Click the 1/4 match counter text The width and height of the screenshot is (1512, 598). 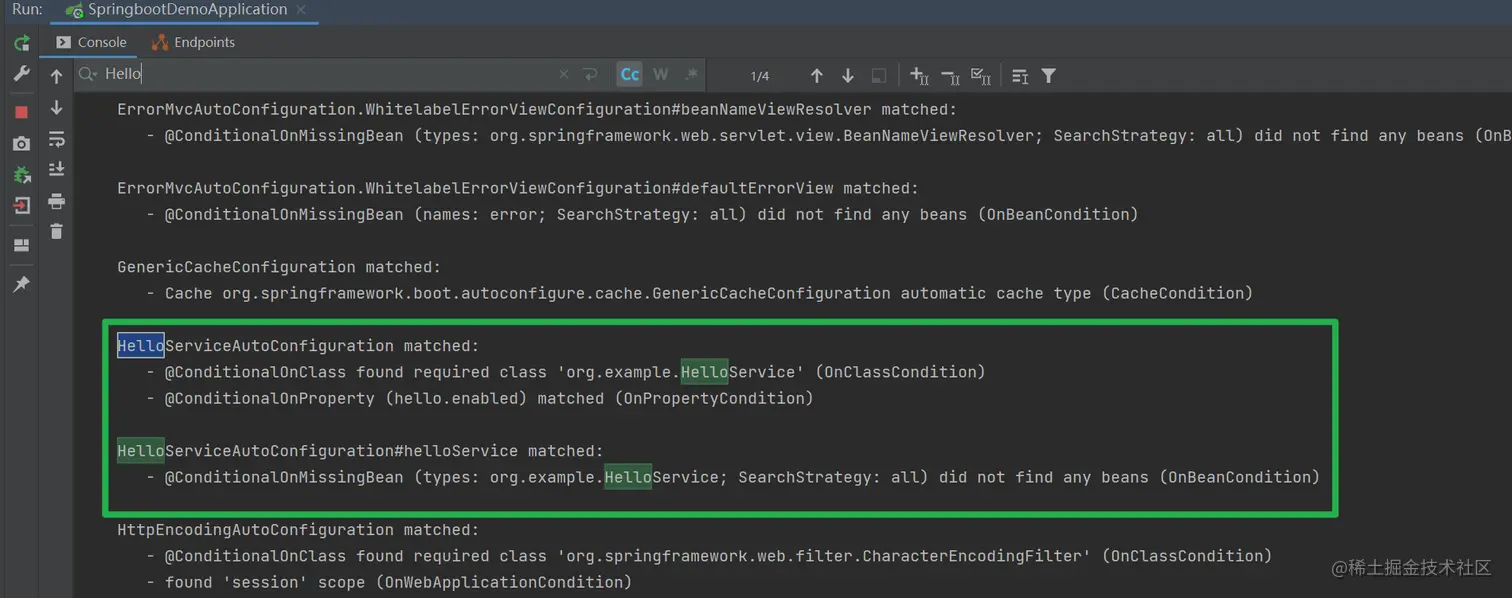pos(760,76)
